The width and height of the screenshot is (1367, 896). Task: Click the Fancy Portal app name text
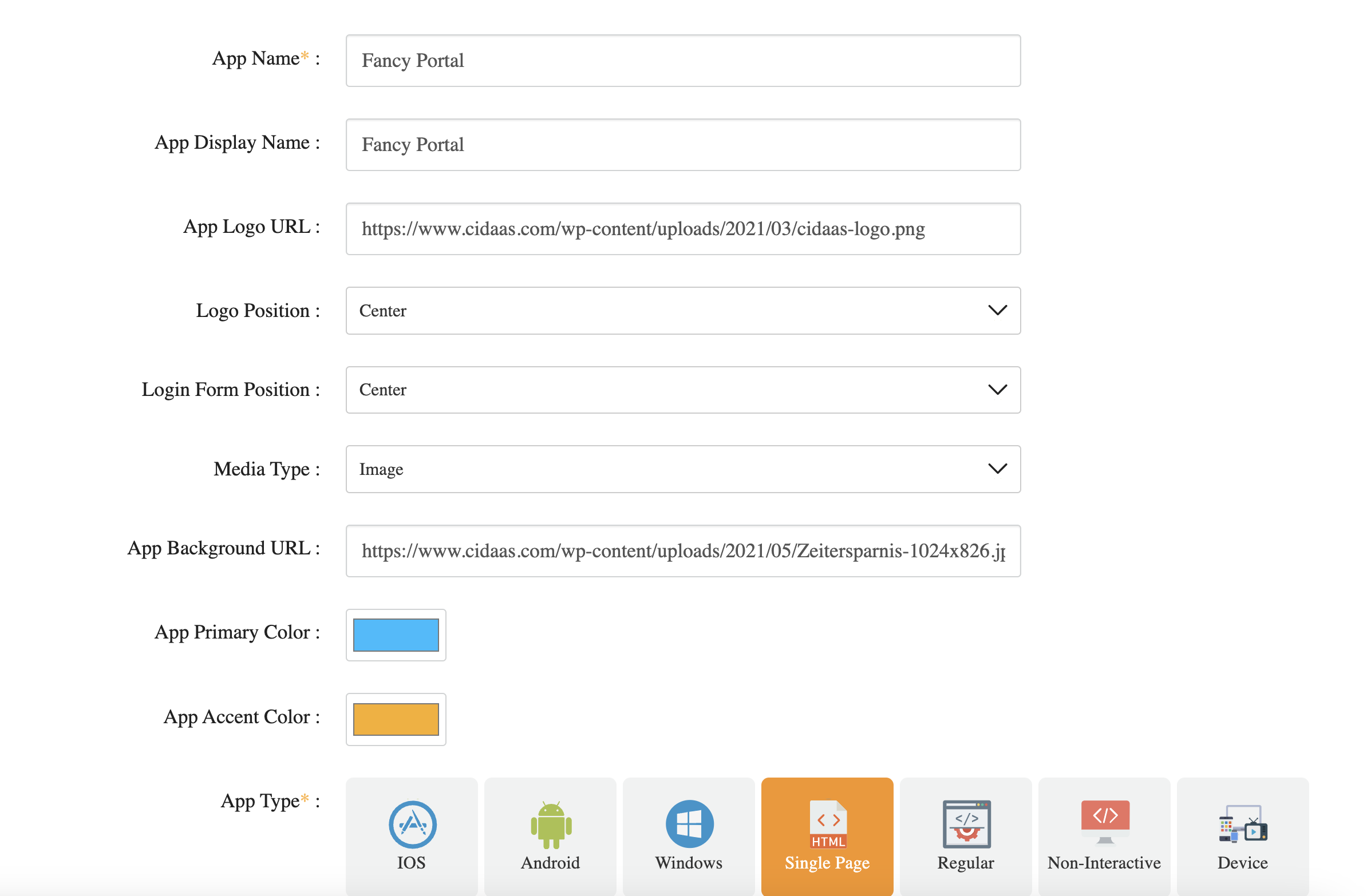click(412, 60)
